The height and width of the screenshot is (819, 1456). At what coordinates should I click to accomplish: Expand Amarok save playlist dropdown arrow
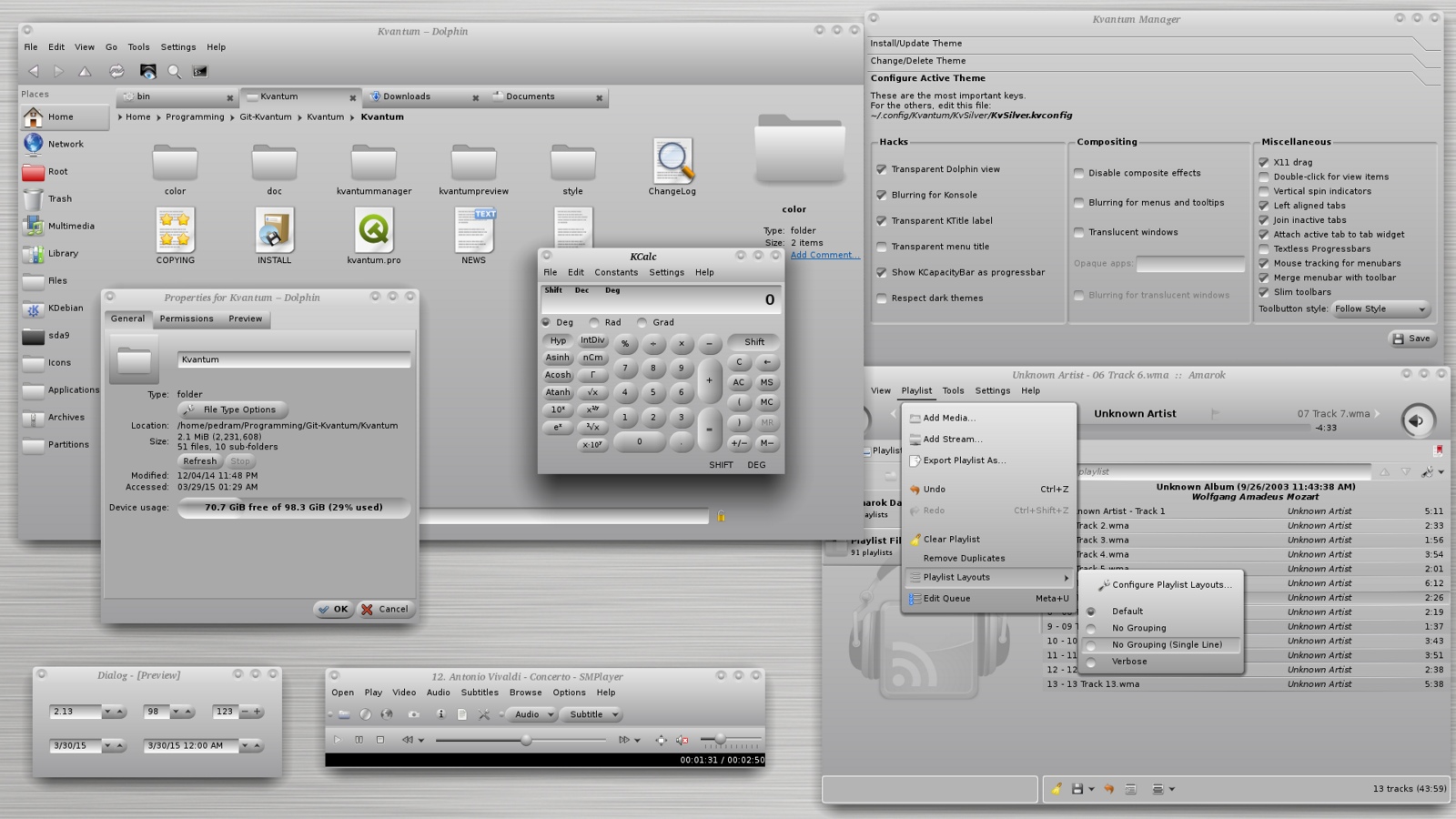(1091, 789)
